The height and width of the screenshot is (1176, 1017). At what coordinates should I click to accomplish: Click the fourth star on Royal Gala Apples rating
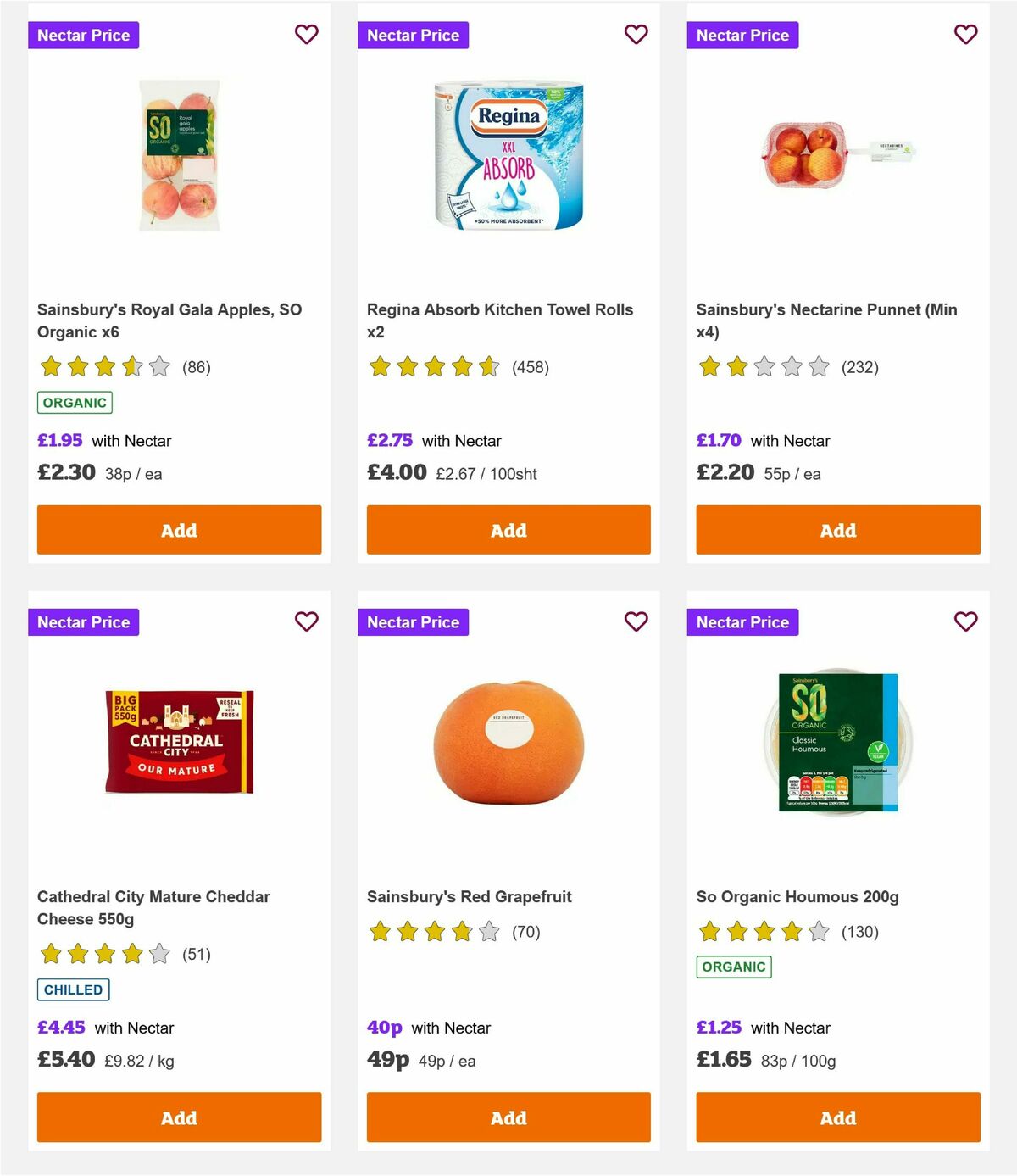[131, 367]
